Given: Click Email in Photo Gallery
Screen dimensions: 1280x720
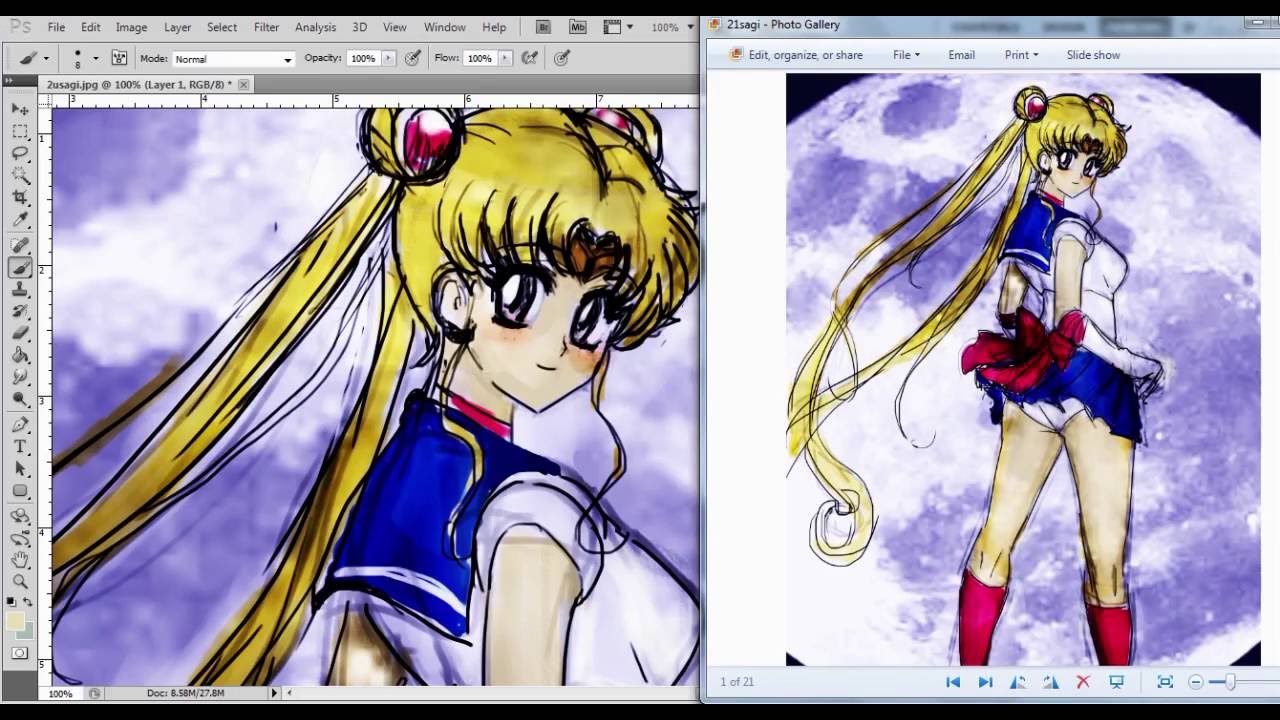Looking at the screenshot, I should [x=961, y=55].
